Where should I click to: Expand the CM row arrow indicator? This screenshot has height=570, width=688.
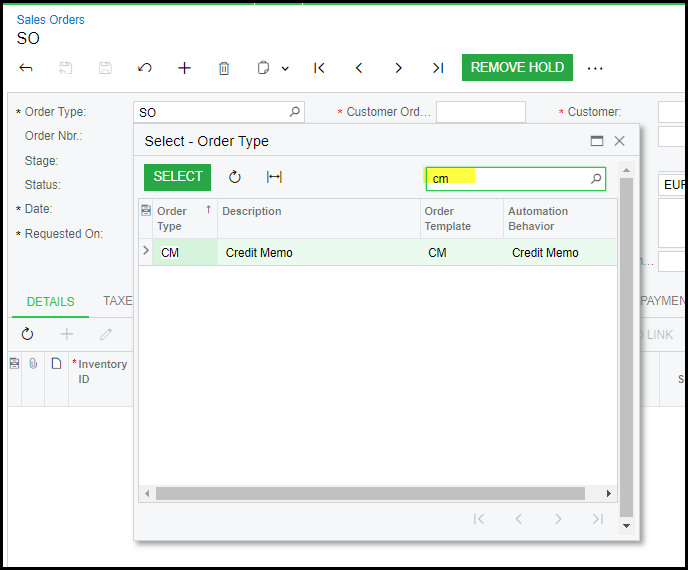click(x=146, y=252)
